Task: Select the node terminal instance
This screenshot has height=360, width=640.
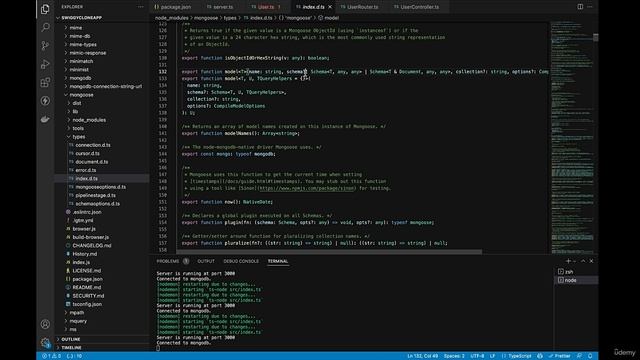Action: coord(576,280)
